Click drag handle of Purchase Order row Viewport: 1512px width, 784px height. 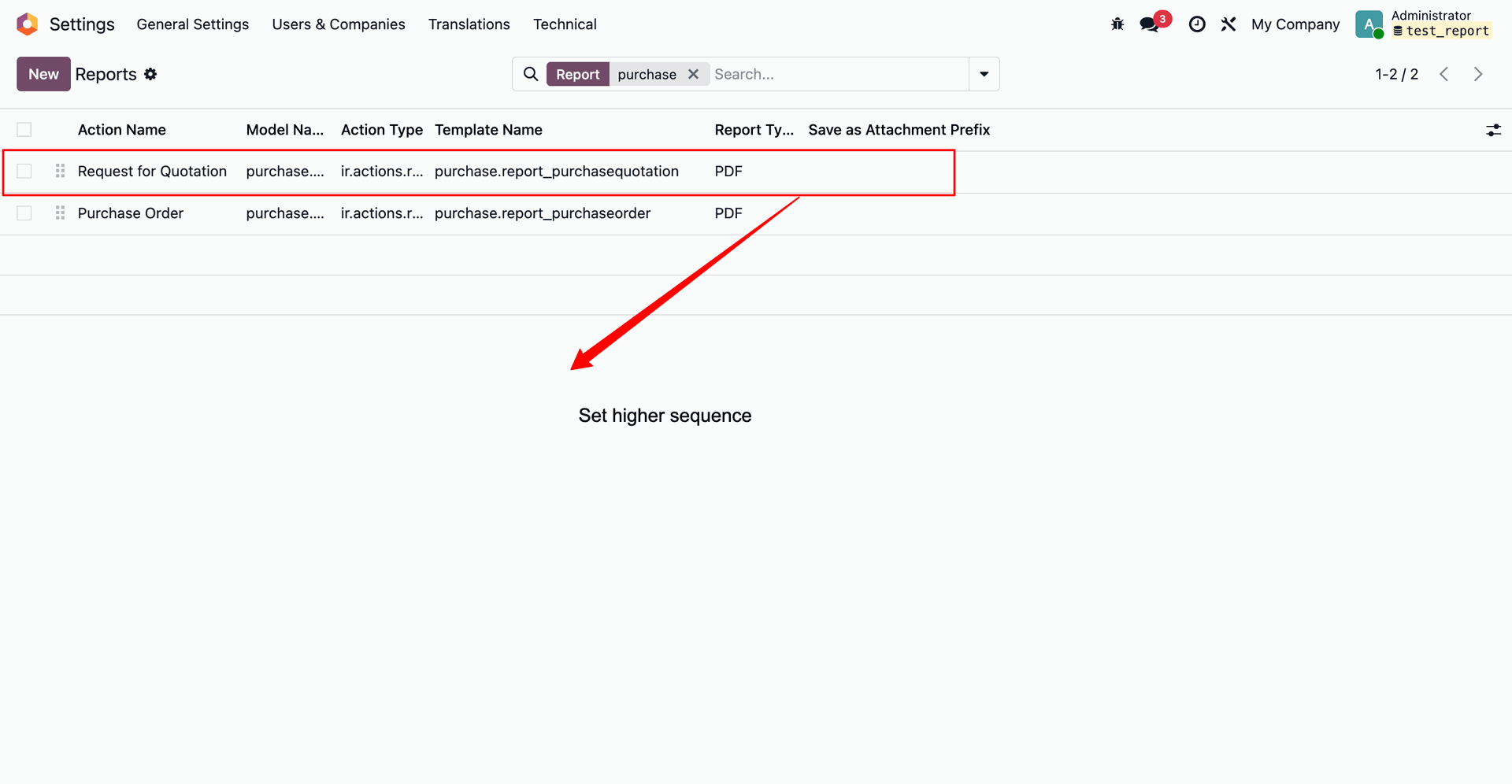coord(60,213)
